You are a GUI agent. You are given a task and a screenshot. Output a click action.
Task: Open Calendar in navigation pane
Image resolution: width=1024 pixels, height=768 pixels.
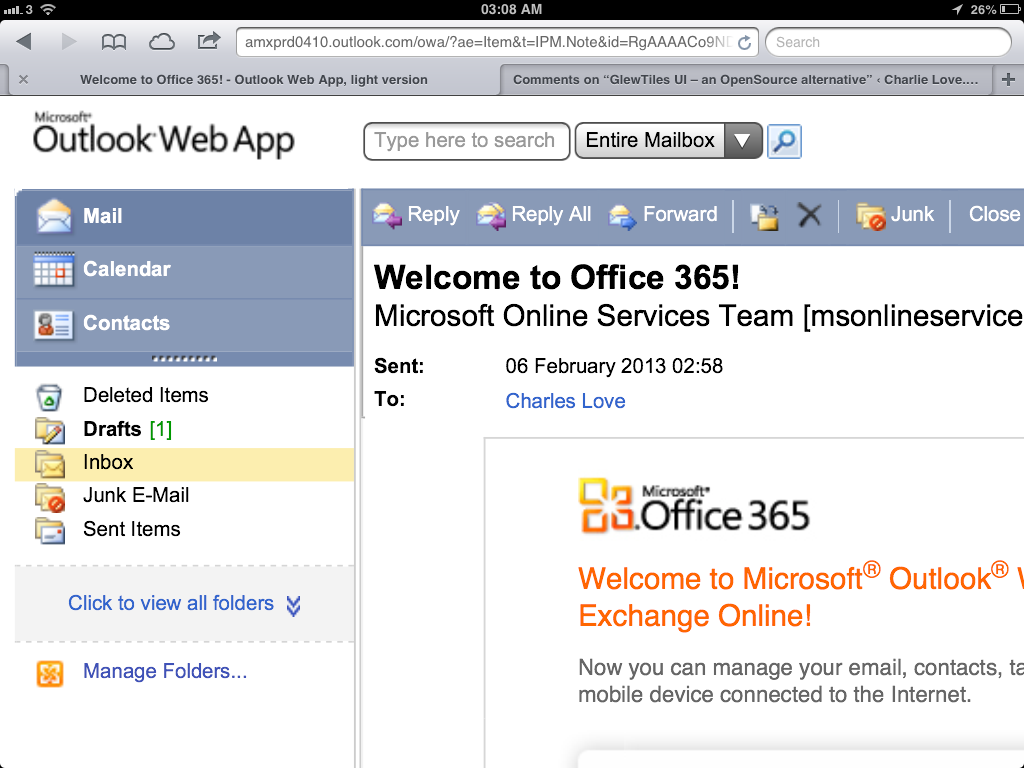tap(185, 270)
